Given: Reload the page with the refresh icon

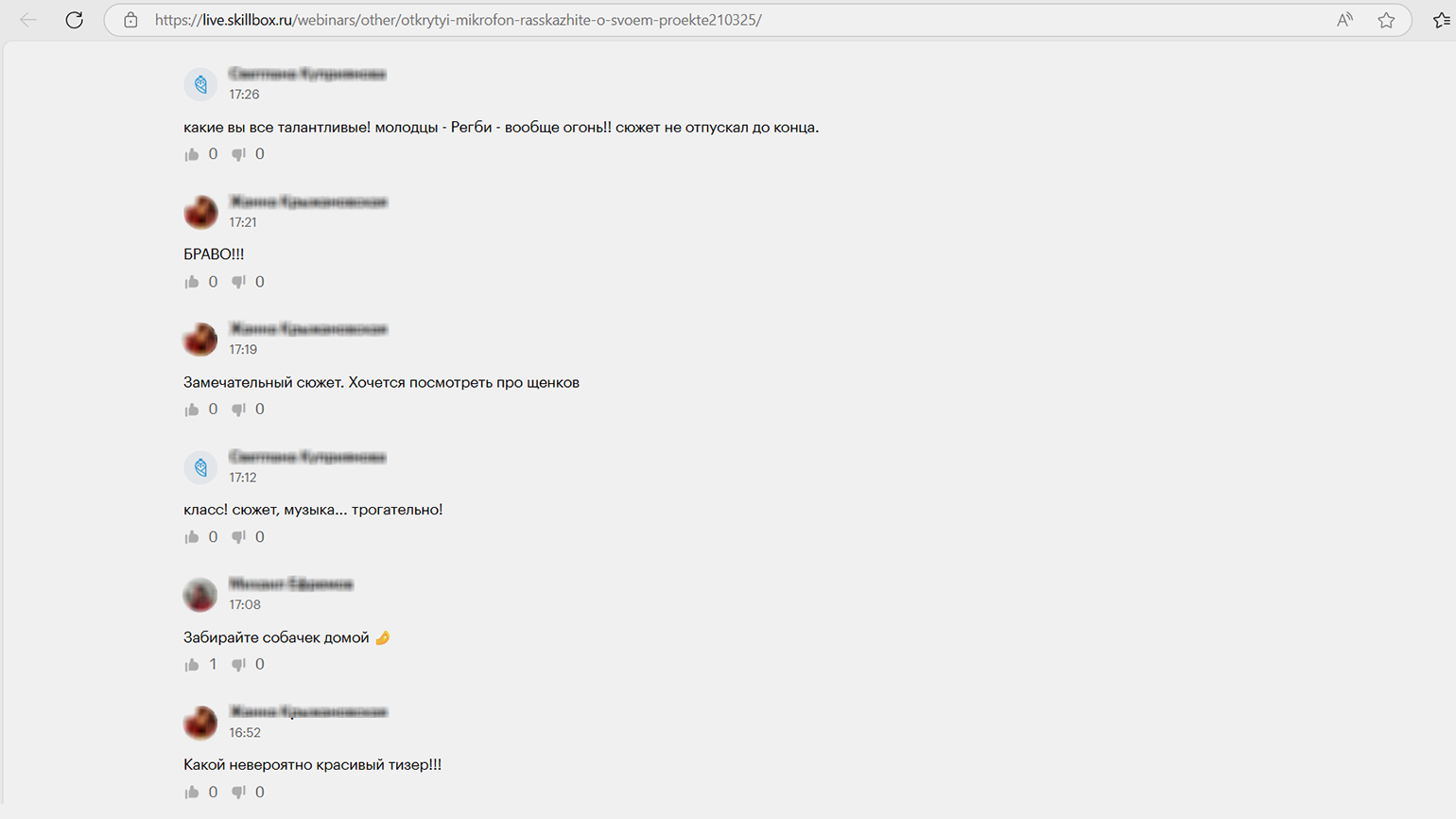Looking at the screenshot, I should 74,20.
